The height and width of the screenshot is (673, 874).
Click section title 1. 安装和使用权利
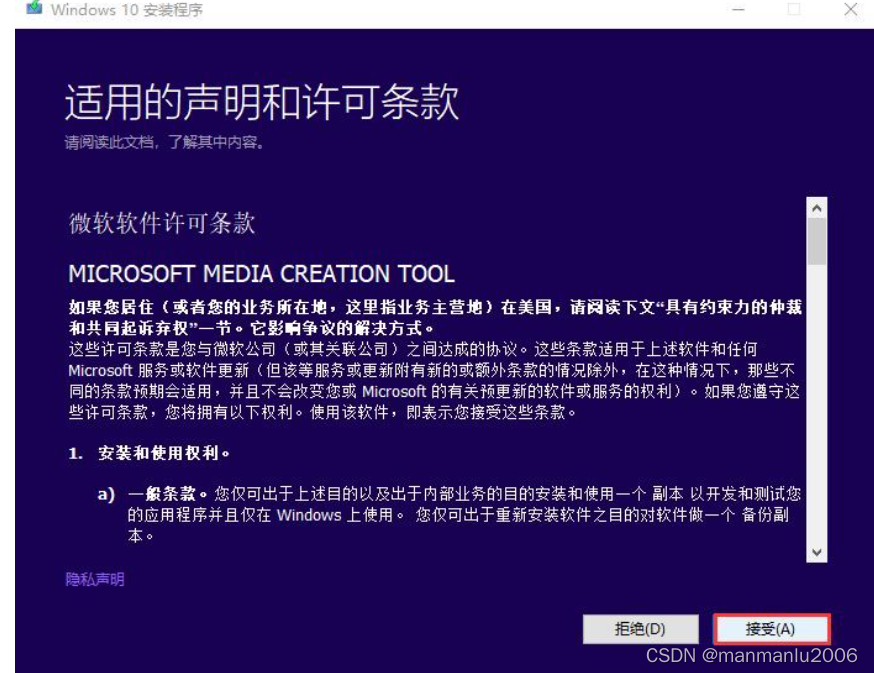pos(149,453)
